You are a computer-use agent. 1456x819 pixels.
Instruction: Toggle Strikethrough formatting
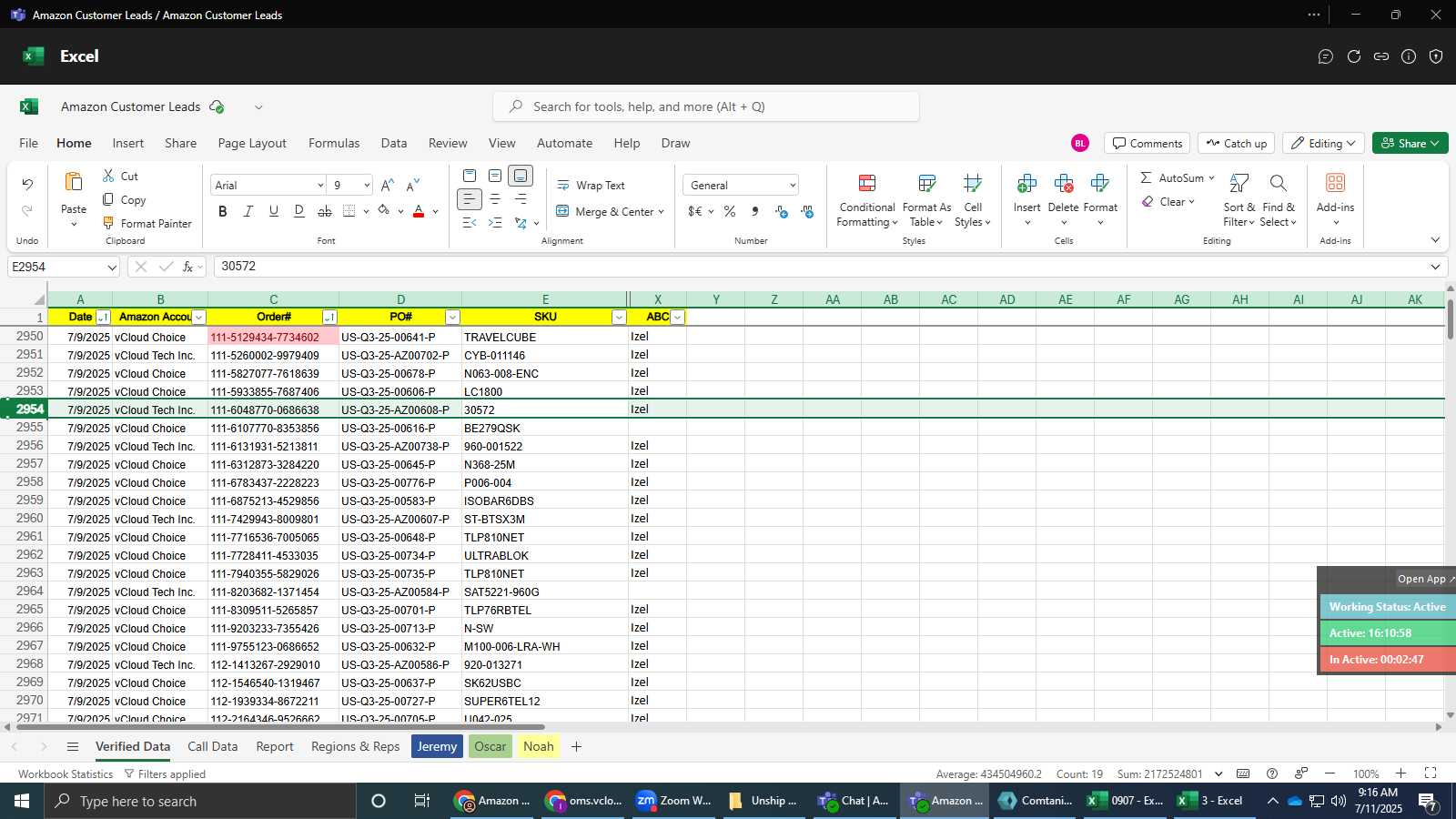325,211
